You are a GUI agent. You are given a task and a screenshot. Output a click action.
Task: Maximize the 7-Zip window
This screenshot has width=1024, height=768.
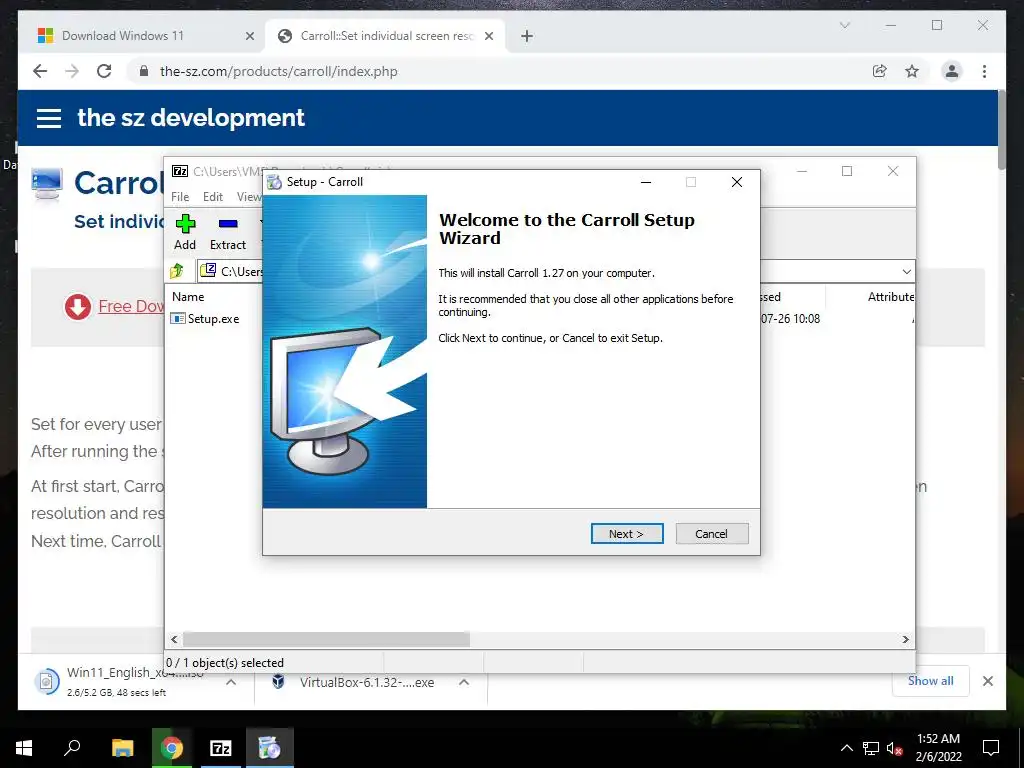(x=847, y=171)
